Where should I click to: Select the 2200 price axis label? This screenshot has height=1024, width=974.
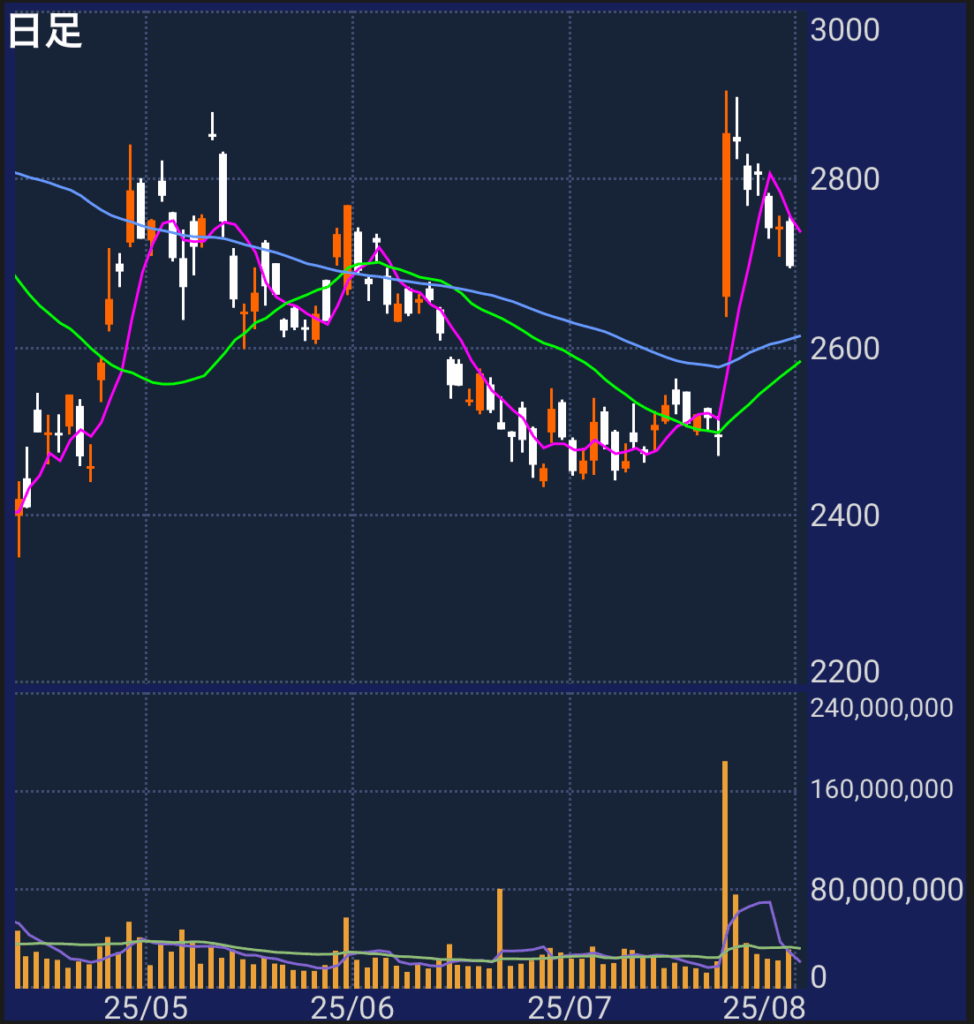845,672
